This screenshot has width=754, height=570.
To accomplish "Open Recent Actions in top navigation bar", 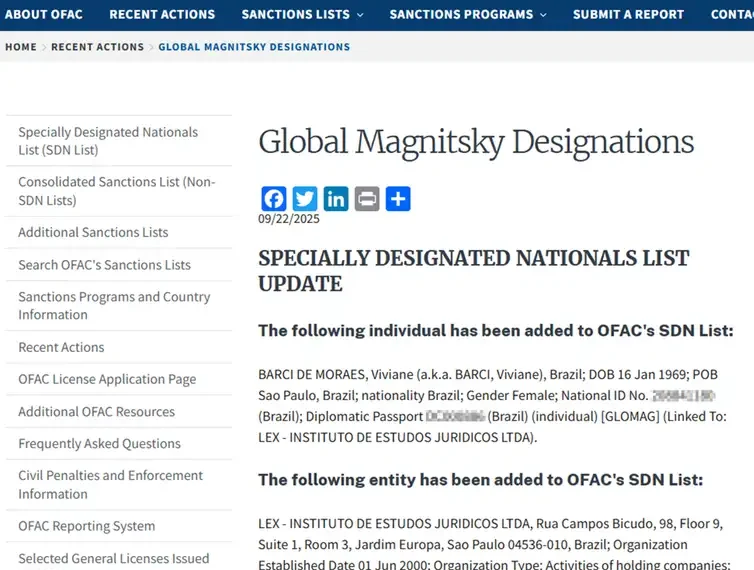I will click(x=162, y=14).
